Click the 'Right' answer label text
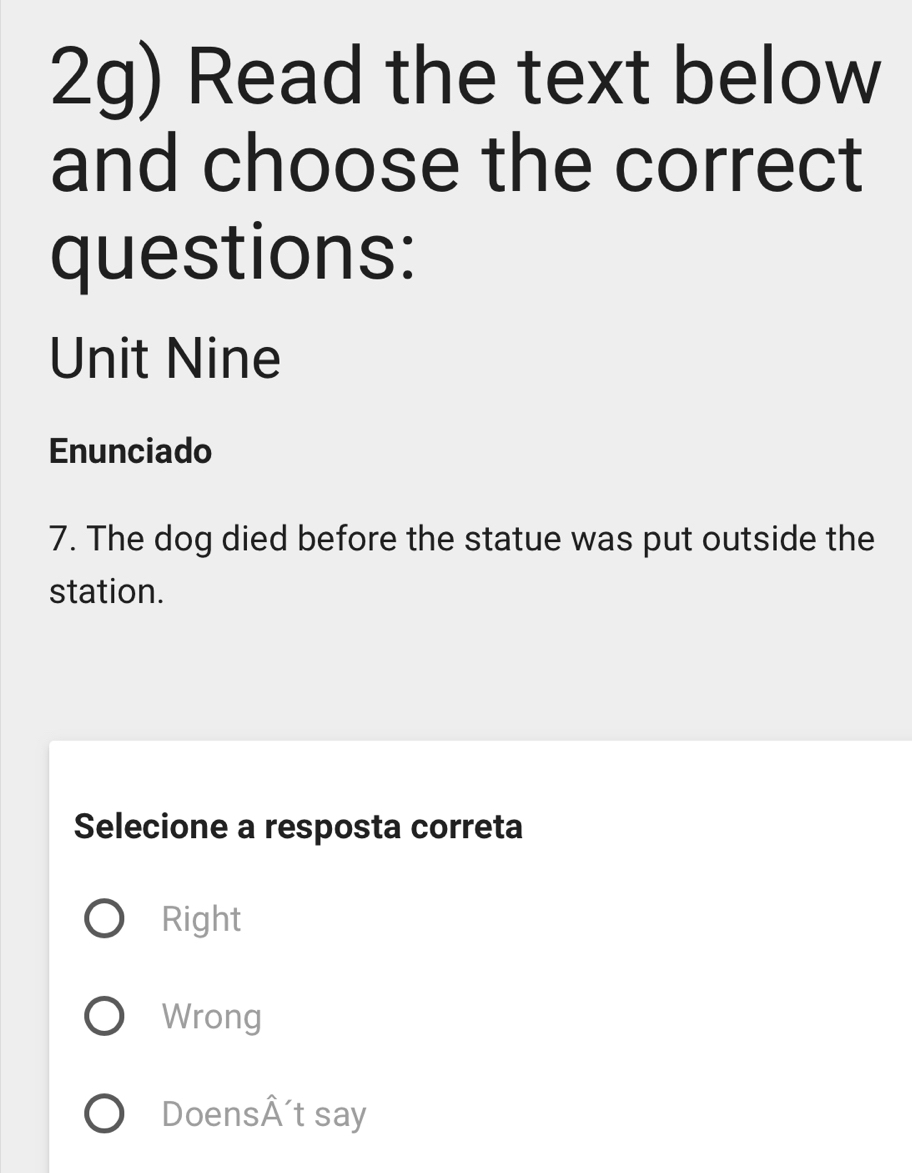The width and height of the screenshot is (912, 1173). click(201, 919)
